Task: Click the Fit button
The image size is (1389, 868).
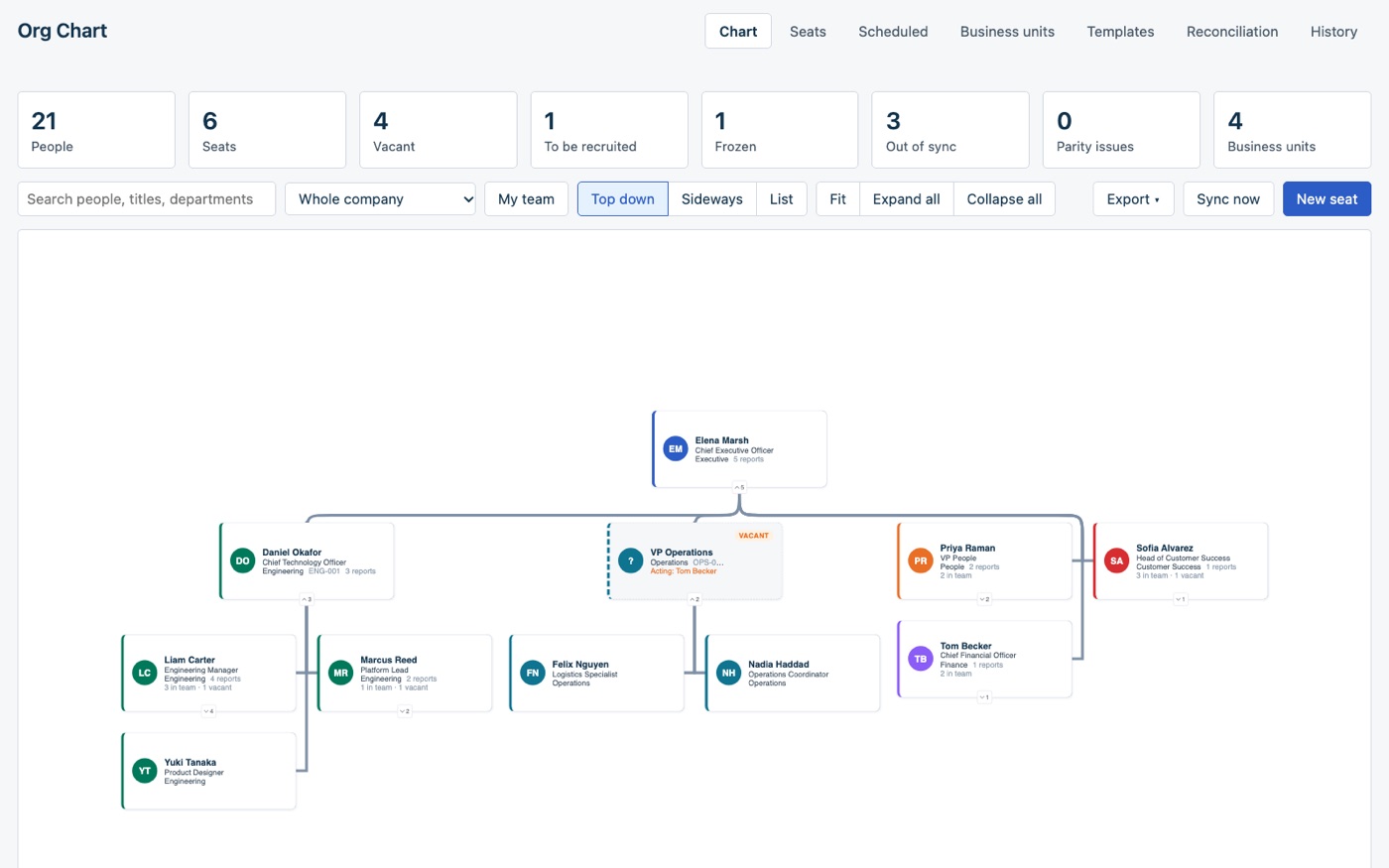Action: [837, 198]
